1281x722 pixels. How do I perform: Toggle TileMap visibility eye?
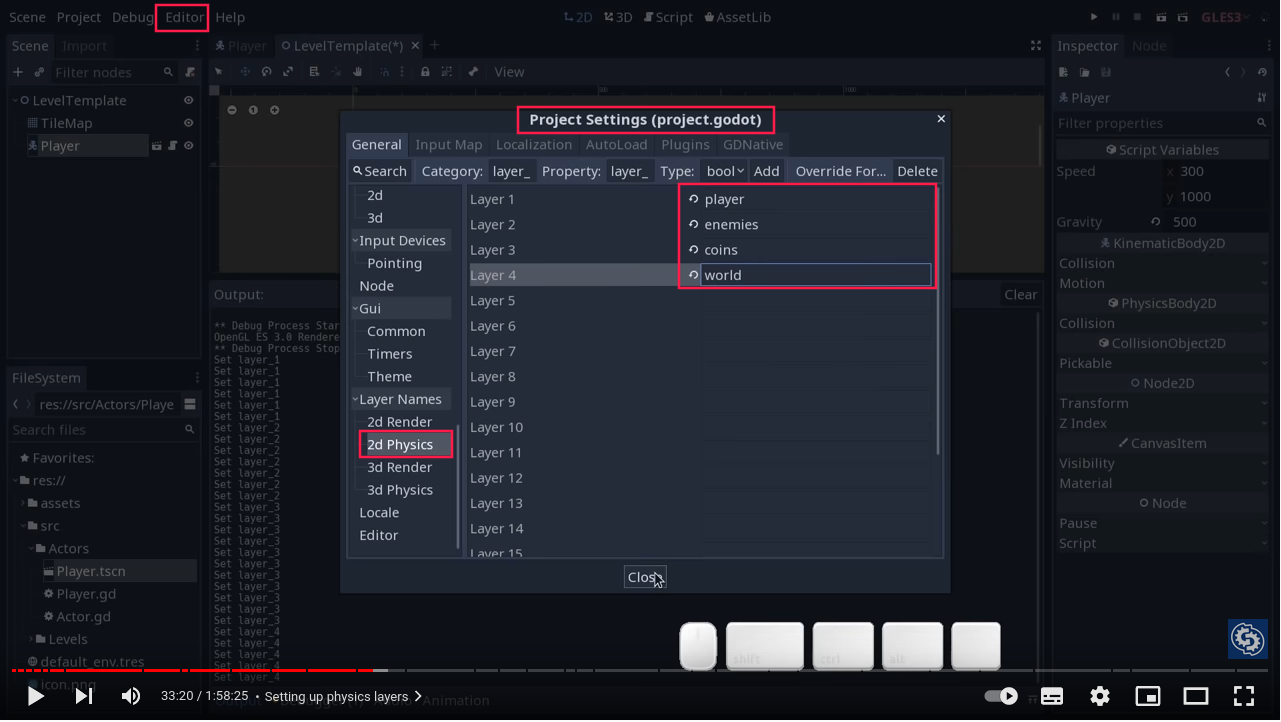pos(188,123)
